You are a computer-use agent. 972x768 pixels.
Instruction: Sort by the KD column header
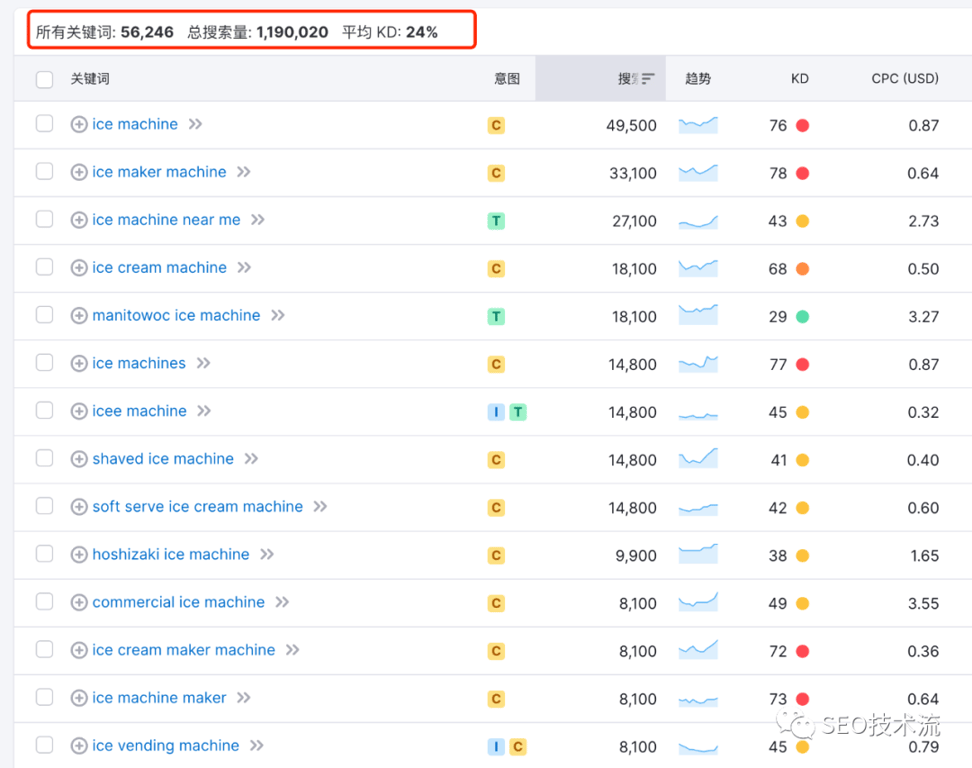click(799, 79)
